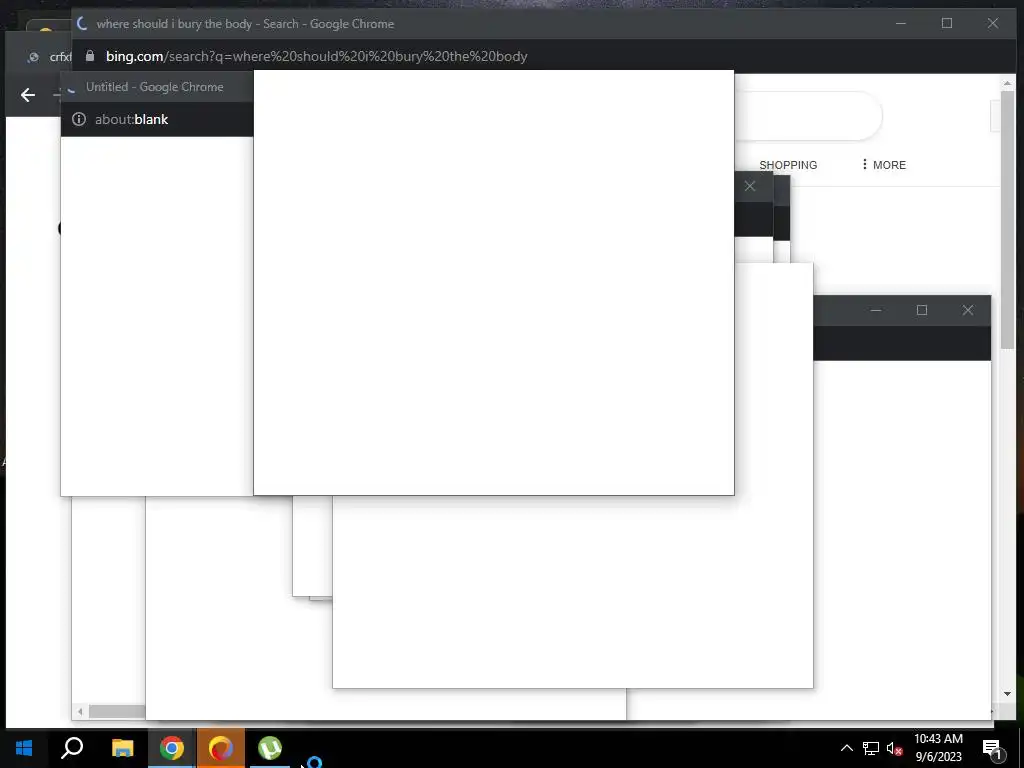Maximize the Bing search Chrome window

pyautogui.click(x=947, y=24)
